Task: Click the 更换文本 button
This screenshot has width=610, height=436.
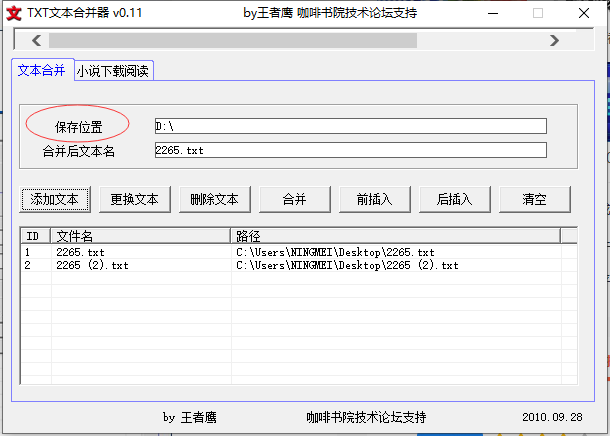Action: point(135,200)
